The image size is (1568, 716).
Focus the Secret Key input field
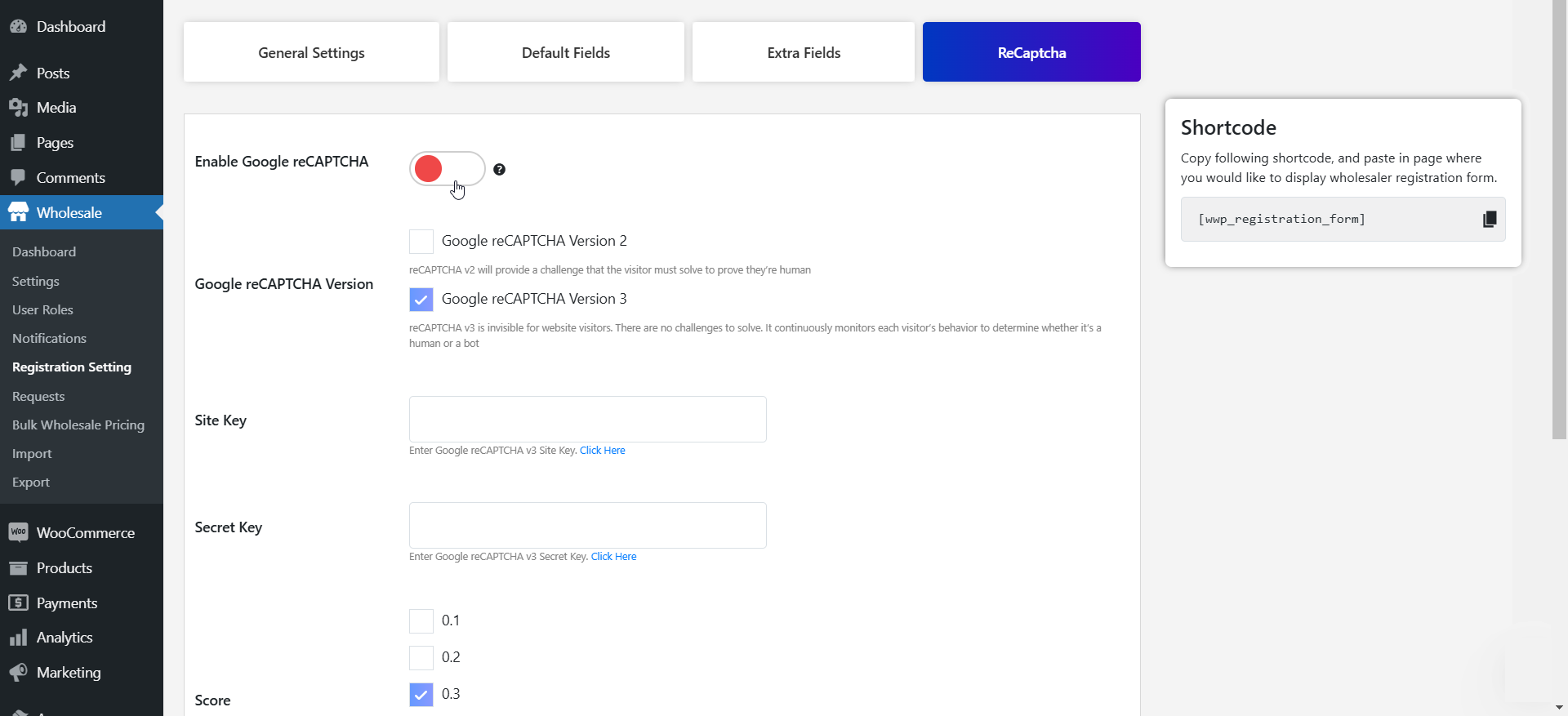coord(588,525)
